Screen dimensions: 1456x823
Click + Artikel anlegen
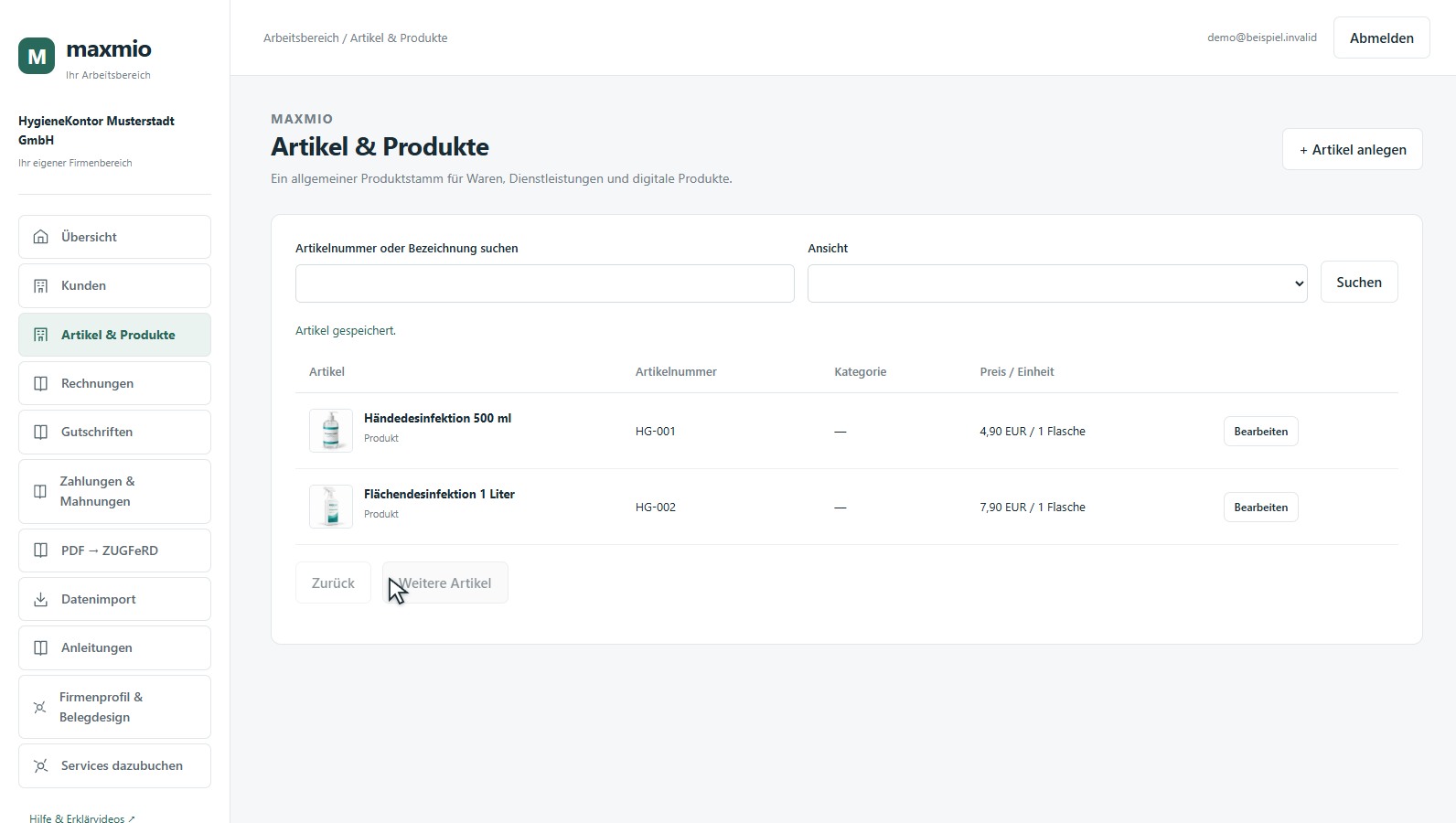point(1352,149)
